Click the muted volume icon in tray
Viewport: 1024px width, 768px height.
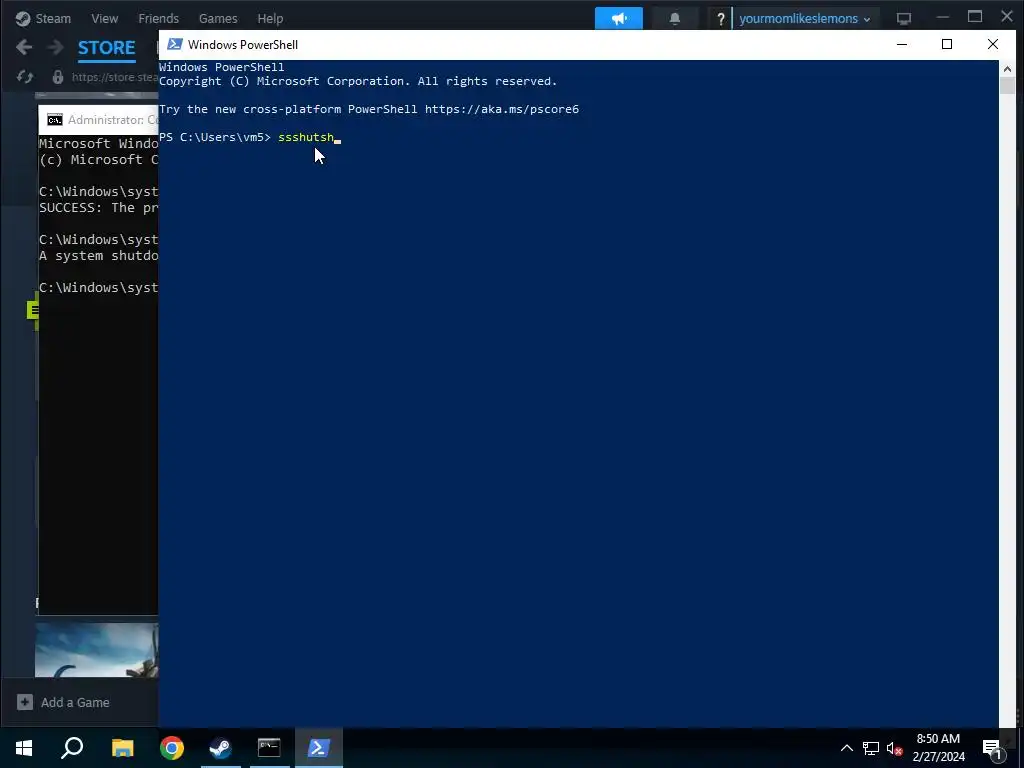[894, 748]
